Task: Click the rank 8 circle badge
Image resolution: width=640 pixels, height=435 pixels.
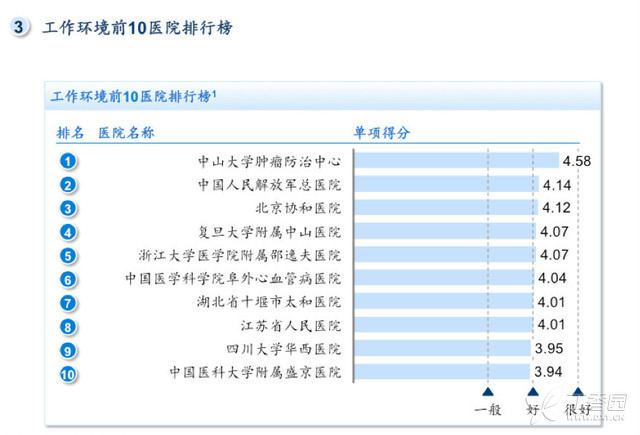Action: (x=68, y=327)
